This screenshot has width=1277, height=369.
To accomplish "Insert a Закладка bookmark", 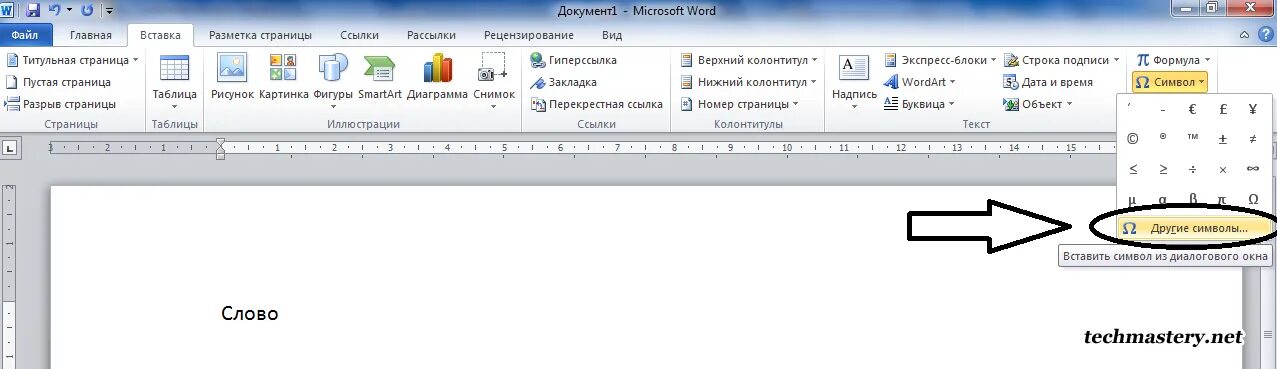I will pyautogui.click(x=563, y=82).
